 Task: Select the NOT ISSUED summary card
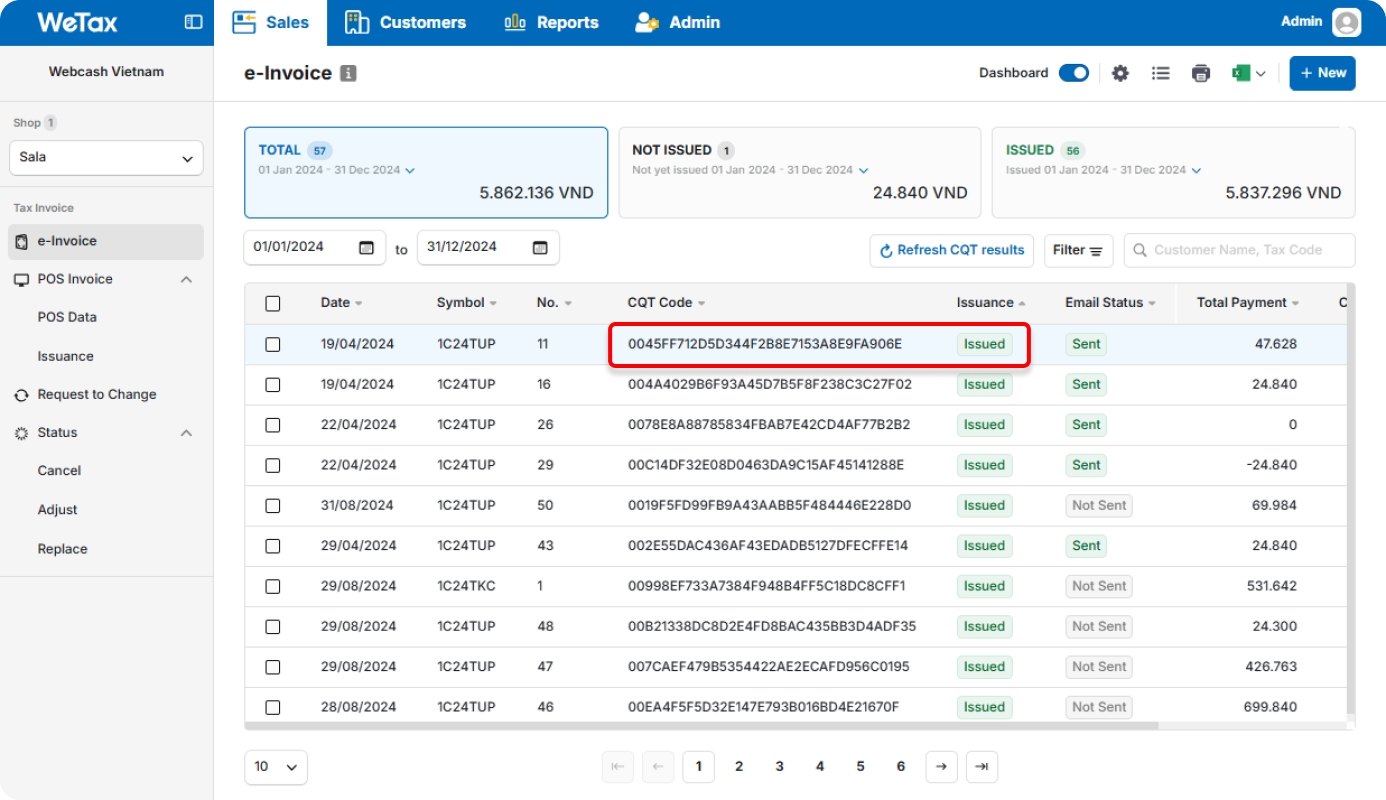click(x=800, y=172)
